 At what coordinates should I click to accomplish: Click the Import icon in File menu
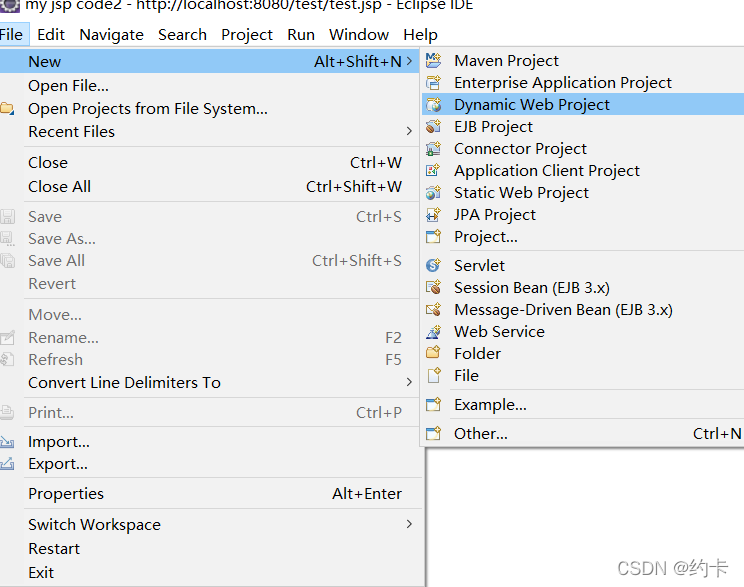[7, 442]
